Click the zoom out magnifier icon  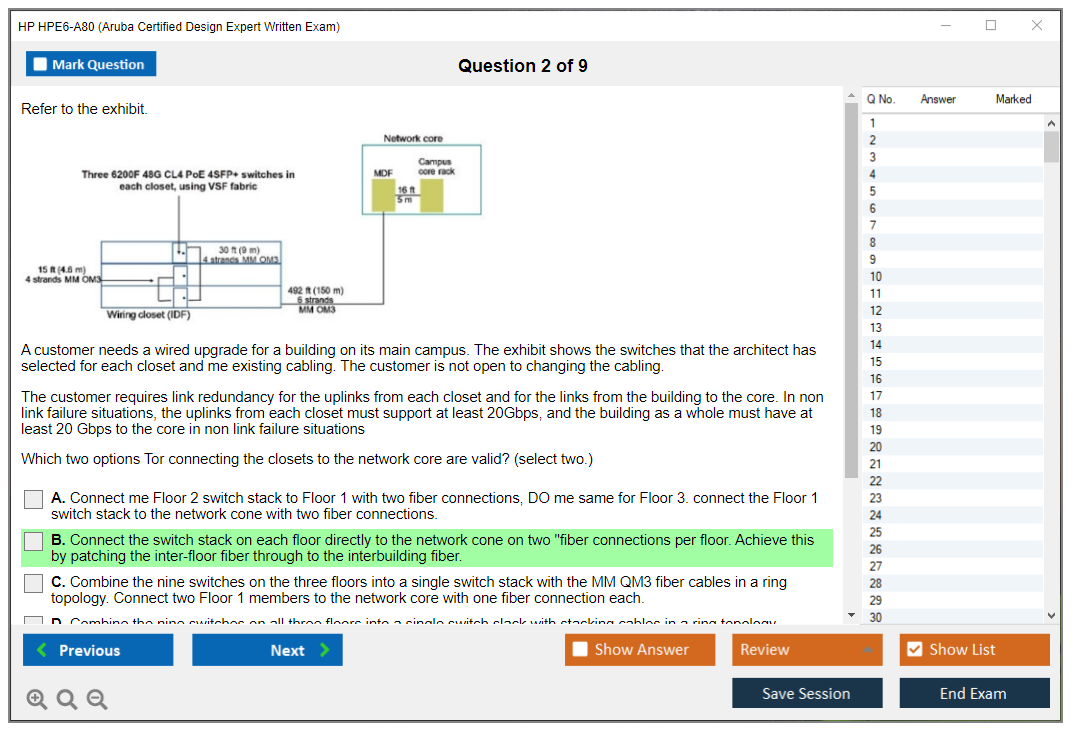pyautogui.click(x=97, y=699)
